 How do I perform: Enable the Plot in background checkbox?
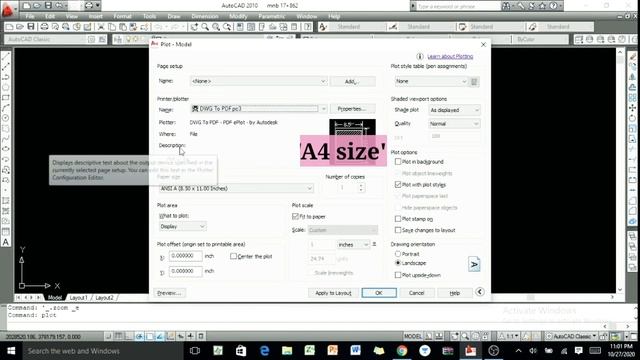(x=398, y=162)
